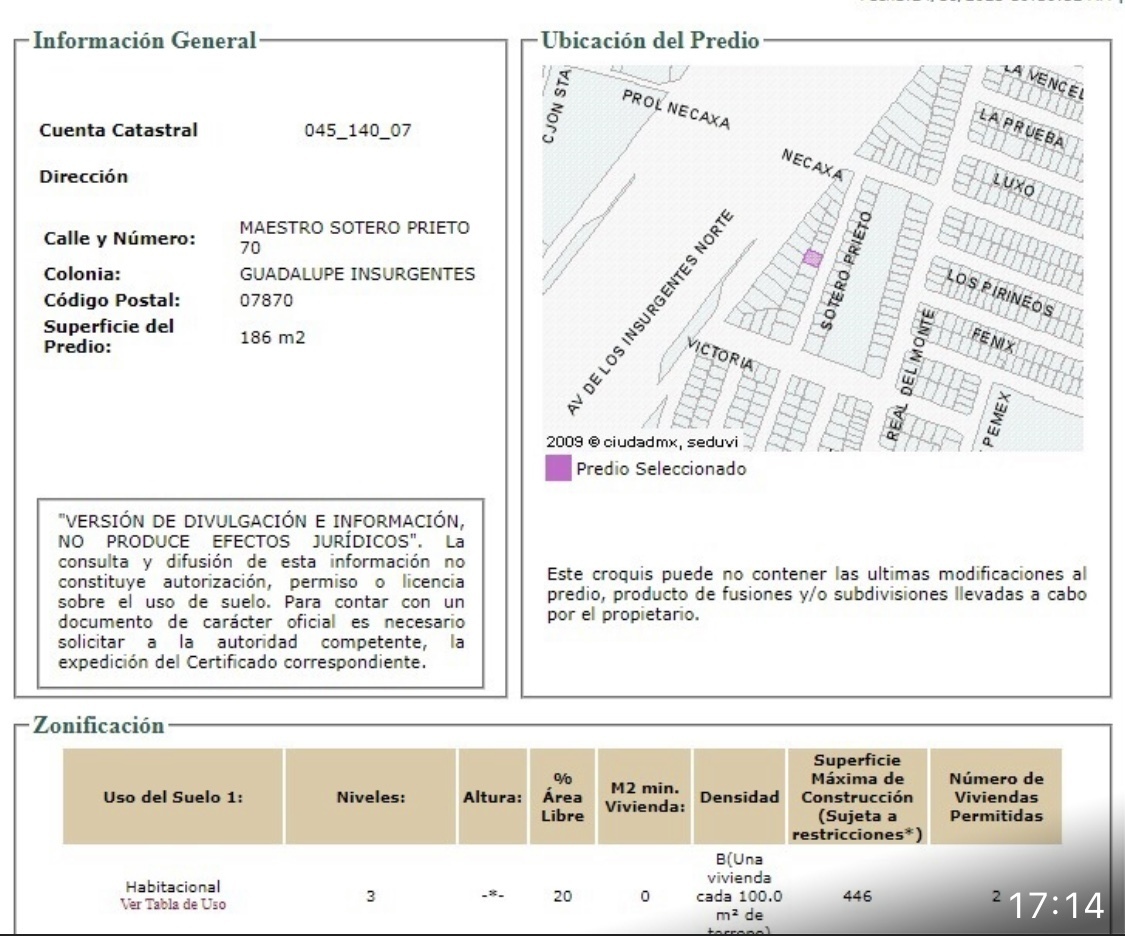Click the 'Cuenta Catastral' label
Viewport: 1125px width, 936px height.
click(x=118, y=131)
